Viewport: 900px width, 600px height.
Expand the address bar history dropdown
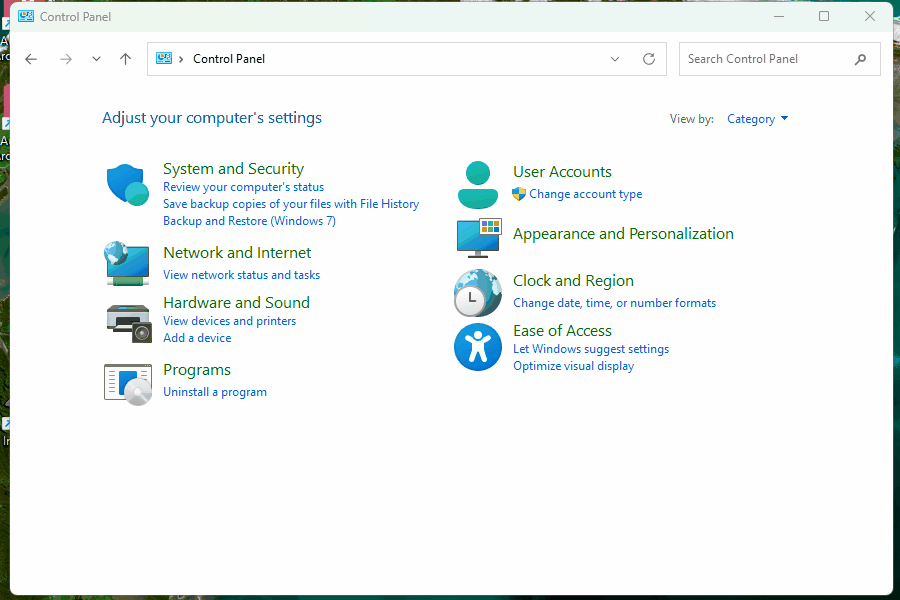pyautogui.click(x=615, y=59)
